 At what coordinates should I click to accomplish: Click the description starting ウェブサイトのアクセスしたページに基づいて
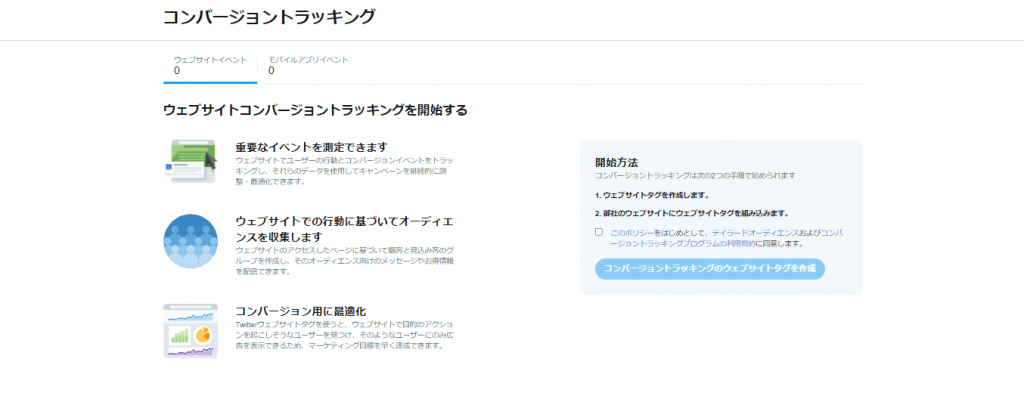[344, 260]
